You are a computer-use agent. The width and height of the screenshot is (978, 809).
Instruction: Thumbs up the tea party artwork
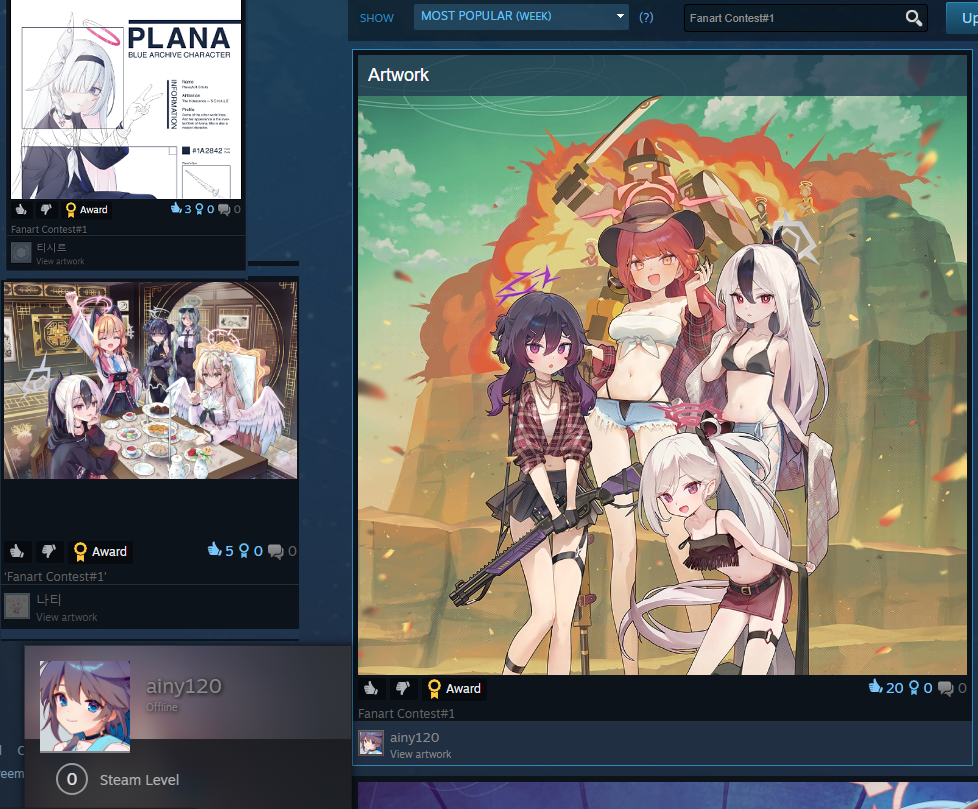click(17, 551)
